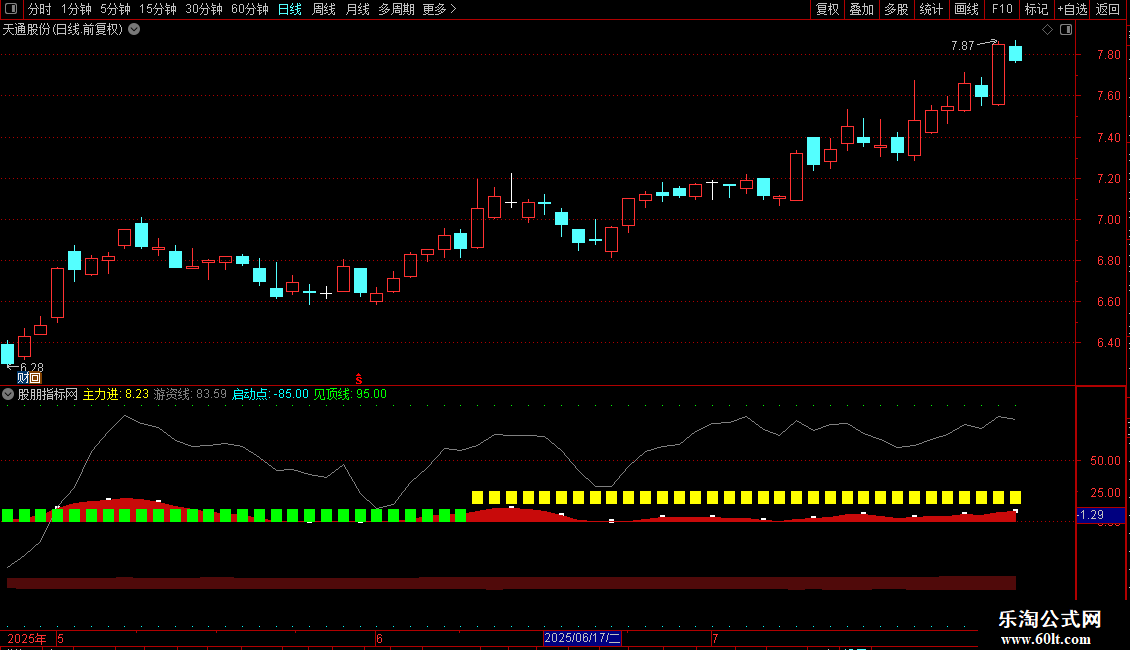1130x650 pixels.
Task: Click the 6.28 low price label
Action: pyautogui.click(x=32, y=368)
